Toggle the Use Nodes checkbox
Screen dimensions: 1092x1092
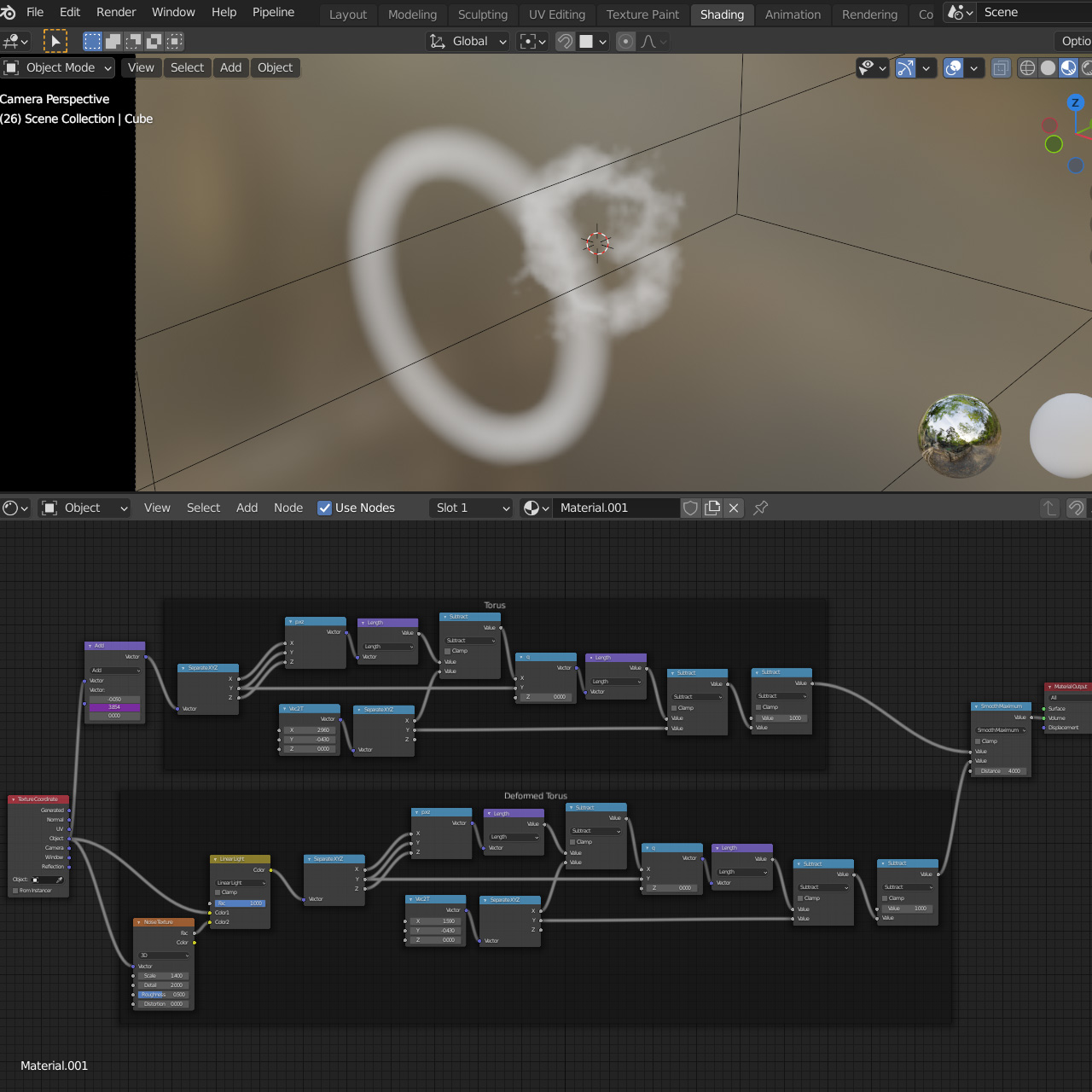325,508
